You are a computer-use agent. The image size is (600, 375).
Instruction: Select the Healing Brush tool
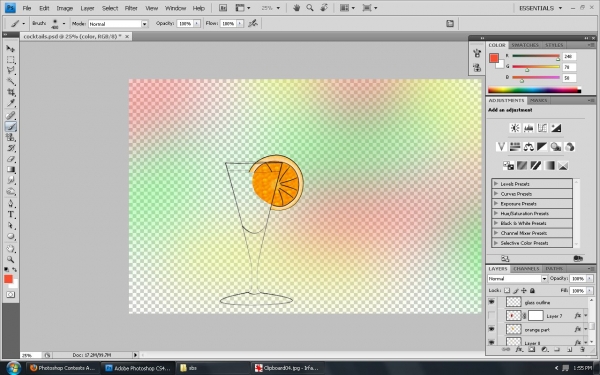click(x=10, y=116)
